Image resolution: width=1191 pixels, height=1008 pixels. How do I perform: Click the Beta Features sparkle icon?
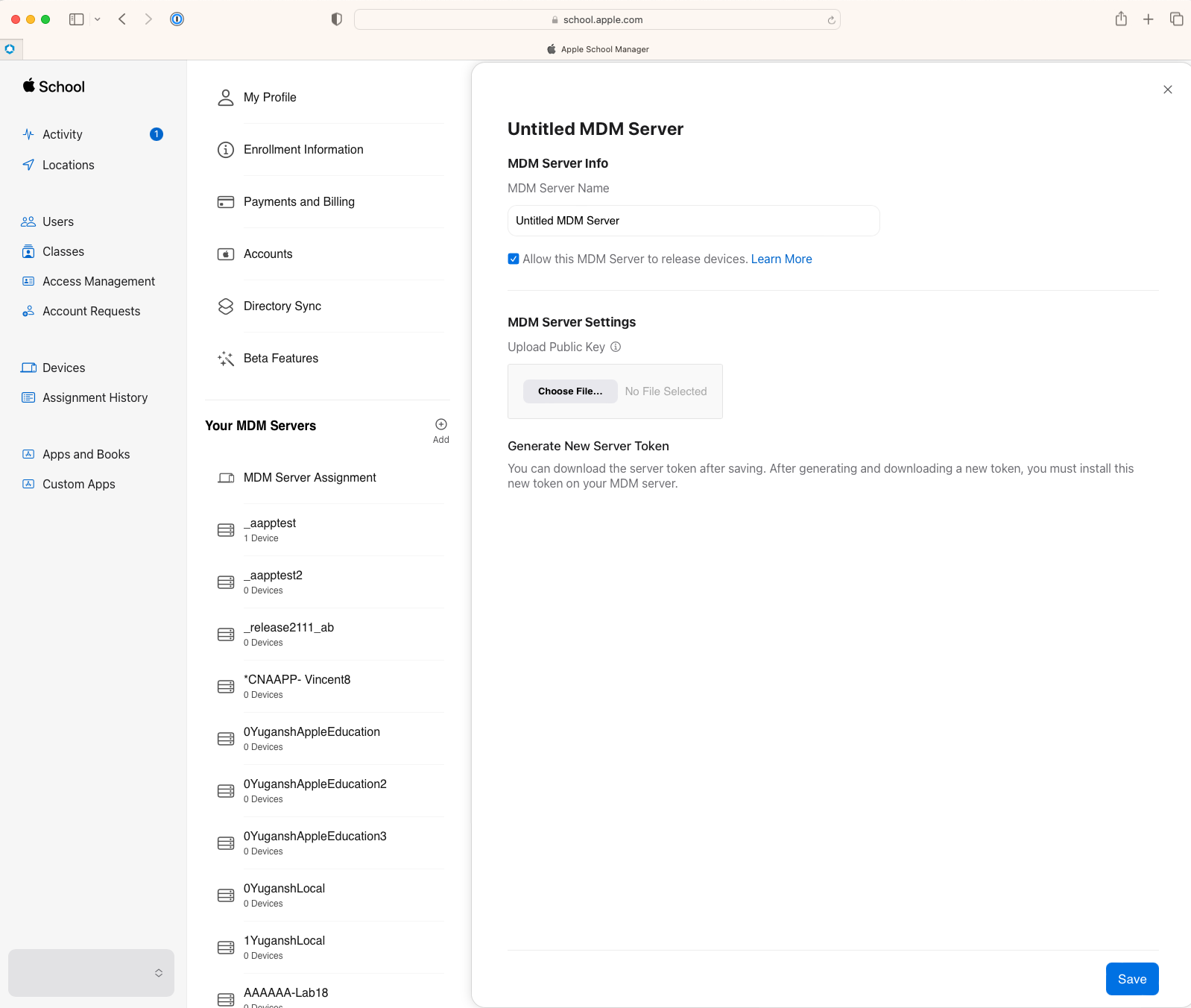tap(226, 359)
